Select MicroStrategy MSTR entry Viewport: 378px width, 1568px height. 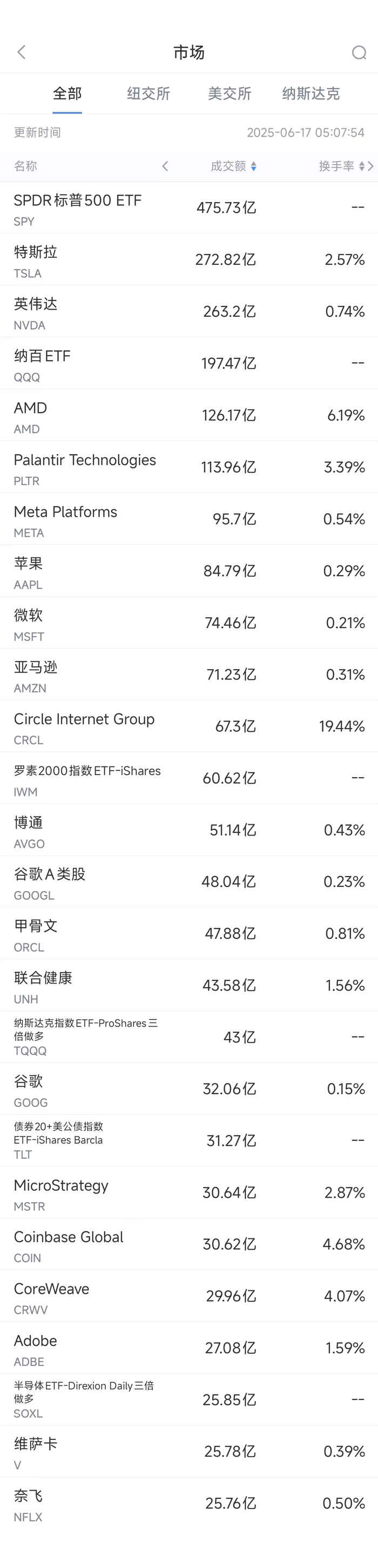(x=189, y=1193)
